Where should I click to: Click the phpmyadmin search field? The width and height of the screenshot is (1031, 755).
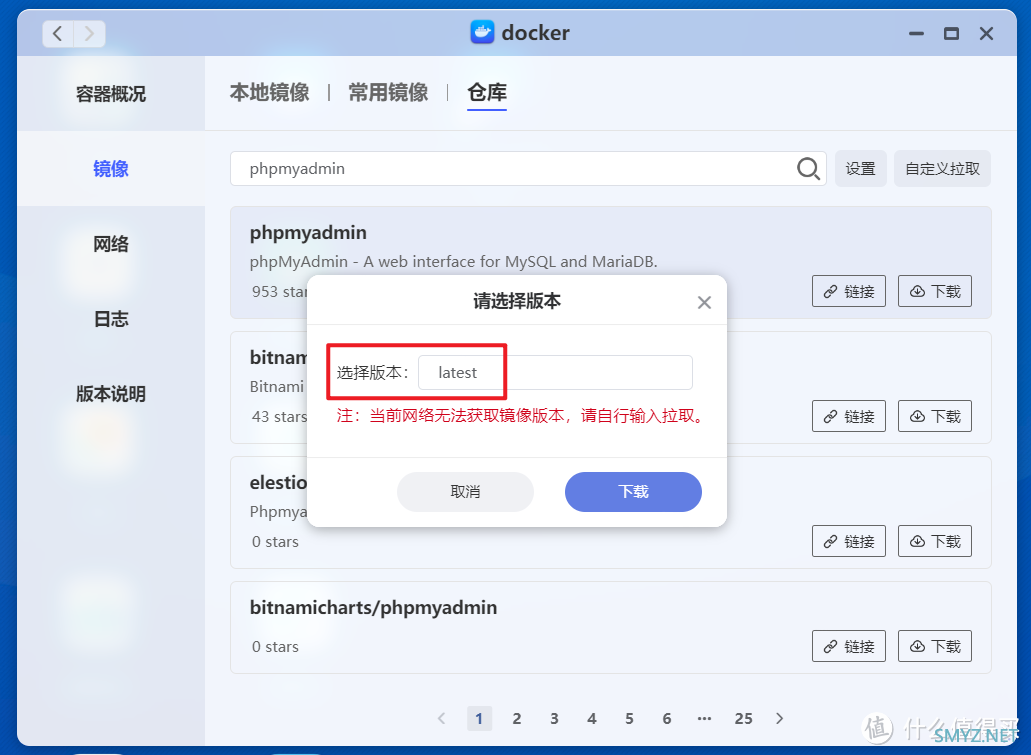[x=528, y=169]
